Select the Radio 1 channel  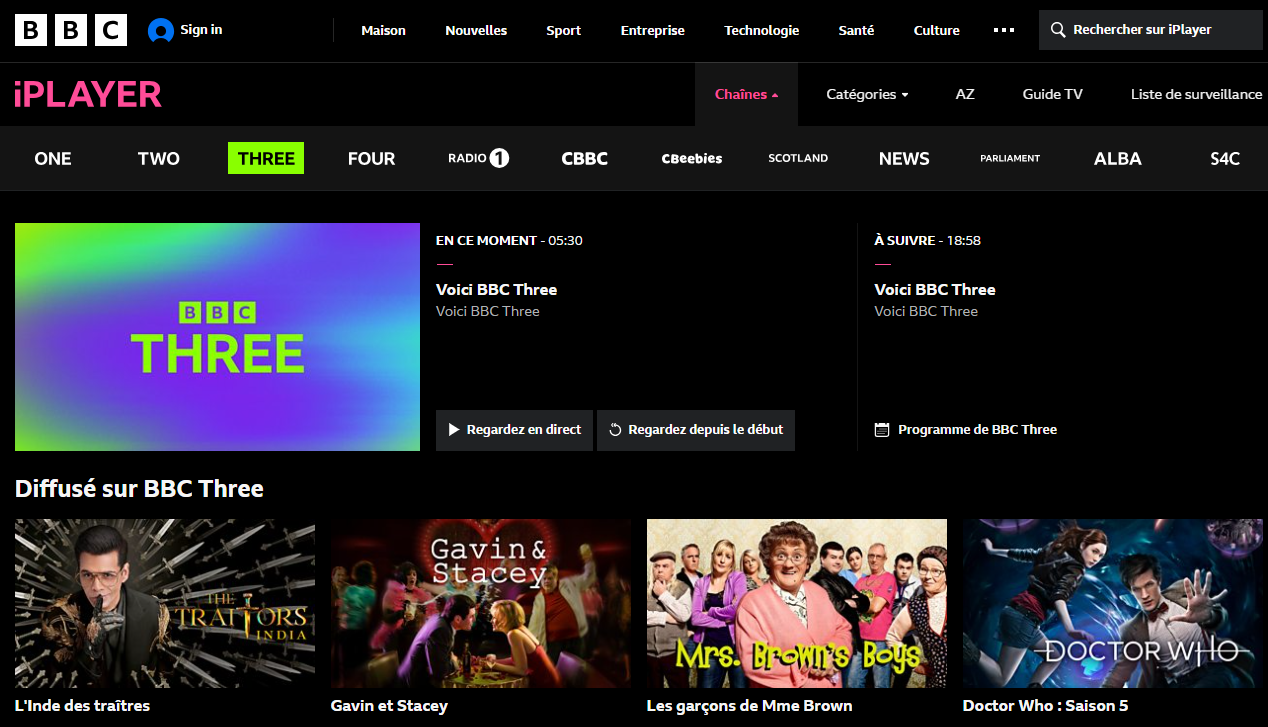point(478,158)
